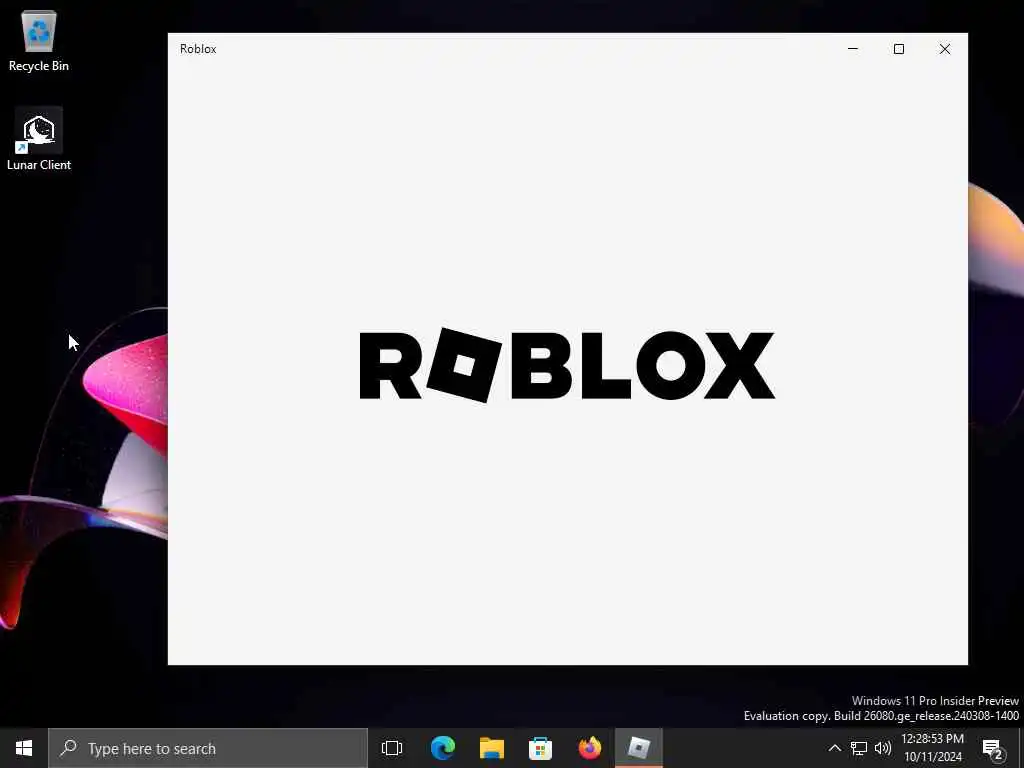Maximize the Roblox window
The width and height of the screenshot is (1024, 768).
click(899, 49)
